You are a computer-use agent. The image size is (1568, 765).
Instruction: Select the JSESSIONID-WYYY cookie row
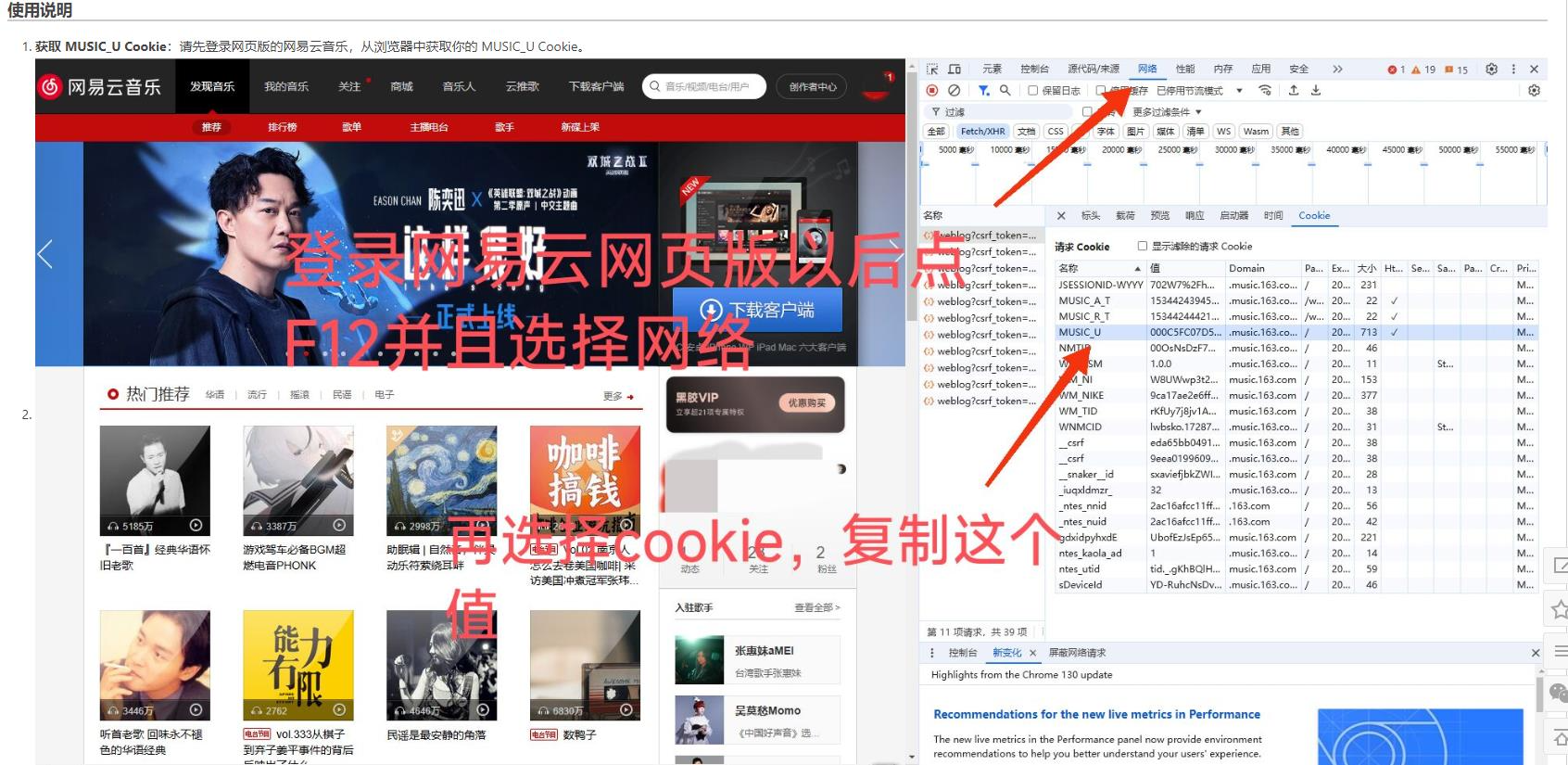pos(1296,285)
